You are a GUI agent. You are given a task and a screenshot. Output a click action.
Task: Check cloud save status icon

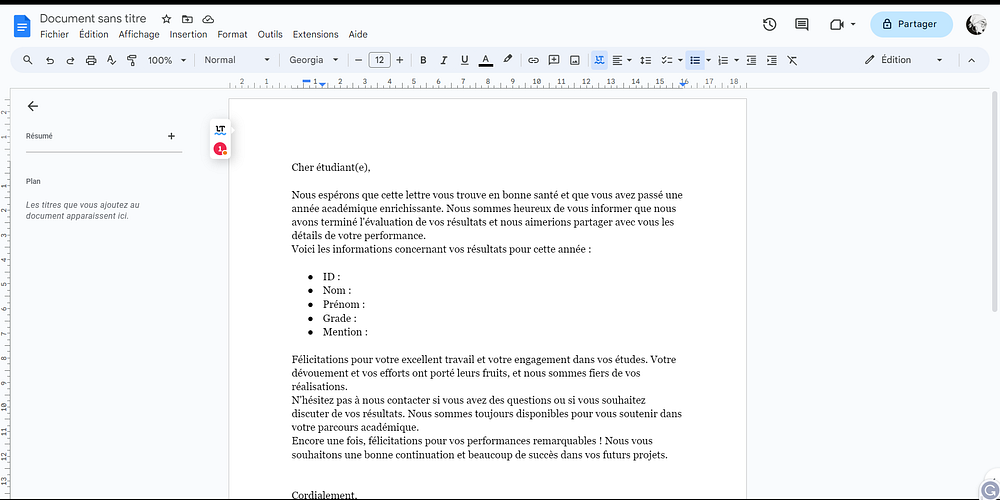pyautogui.click(x=208, y=19)
